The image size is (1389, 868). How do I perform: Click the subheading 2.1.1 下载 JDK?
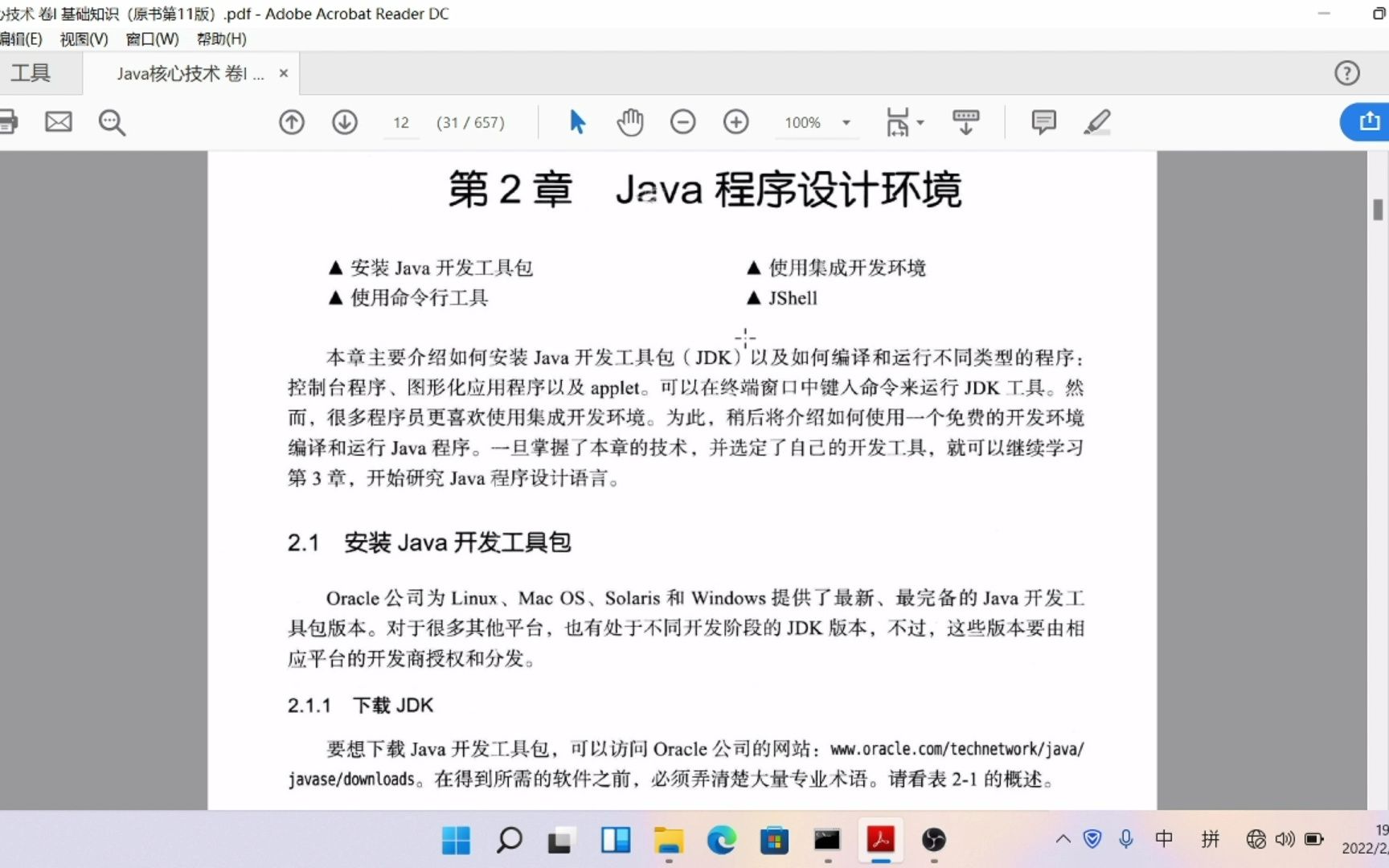click(x=360, y=706)
